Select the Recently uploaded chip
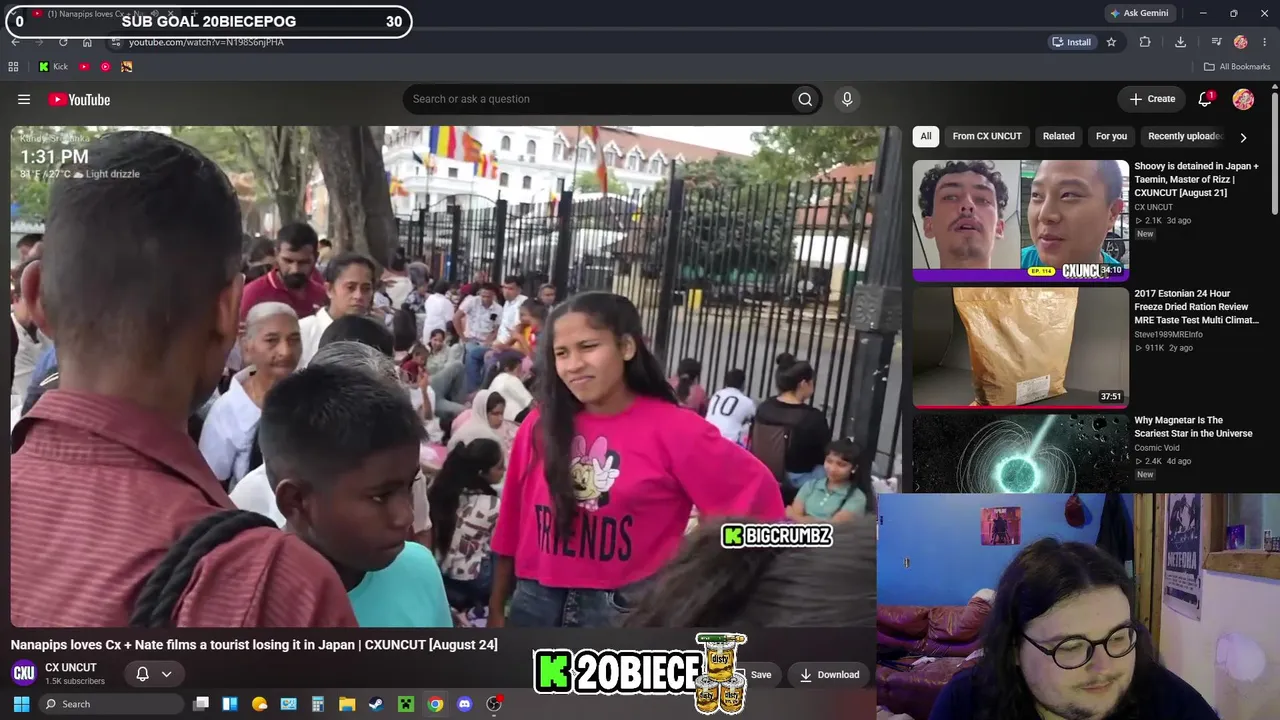 click(1185, 136)
